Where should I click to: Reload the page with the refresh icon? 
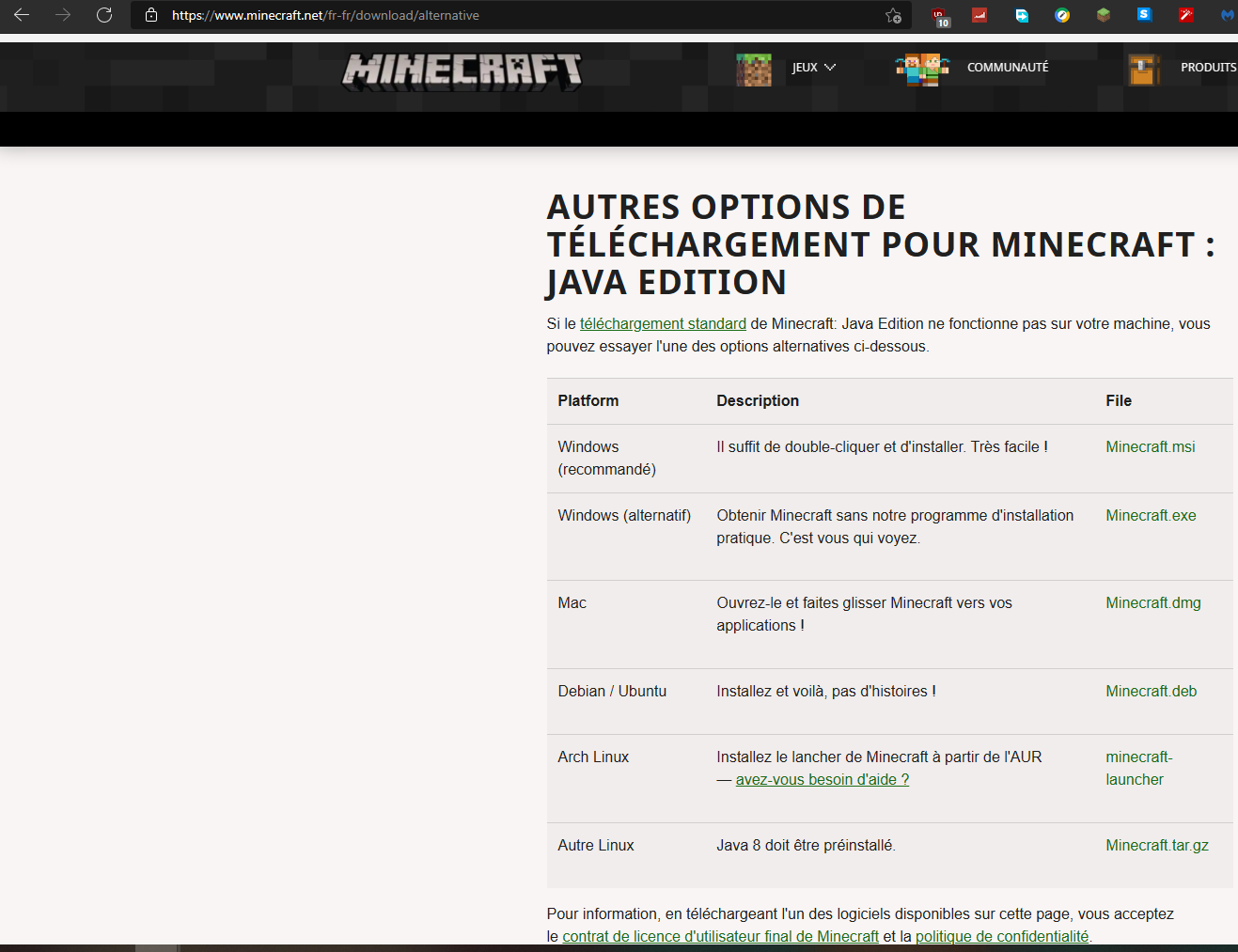tap(104, 15)
